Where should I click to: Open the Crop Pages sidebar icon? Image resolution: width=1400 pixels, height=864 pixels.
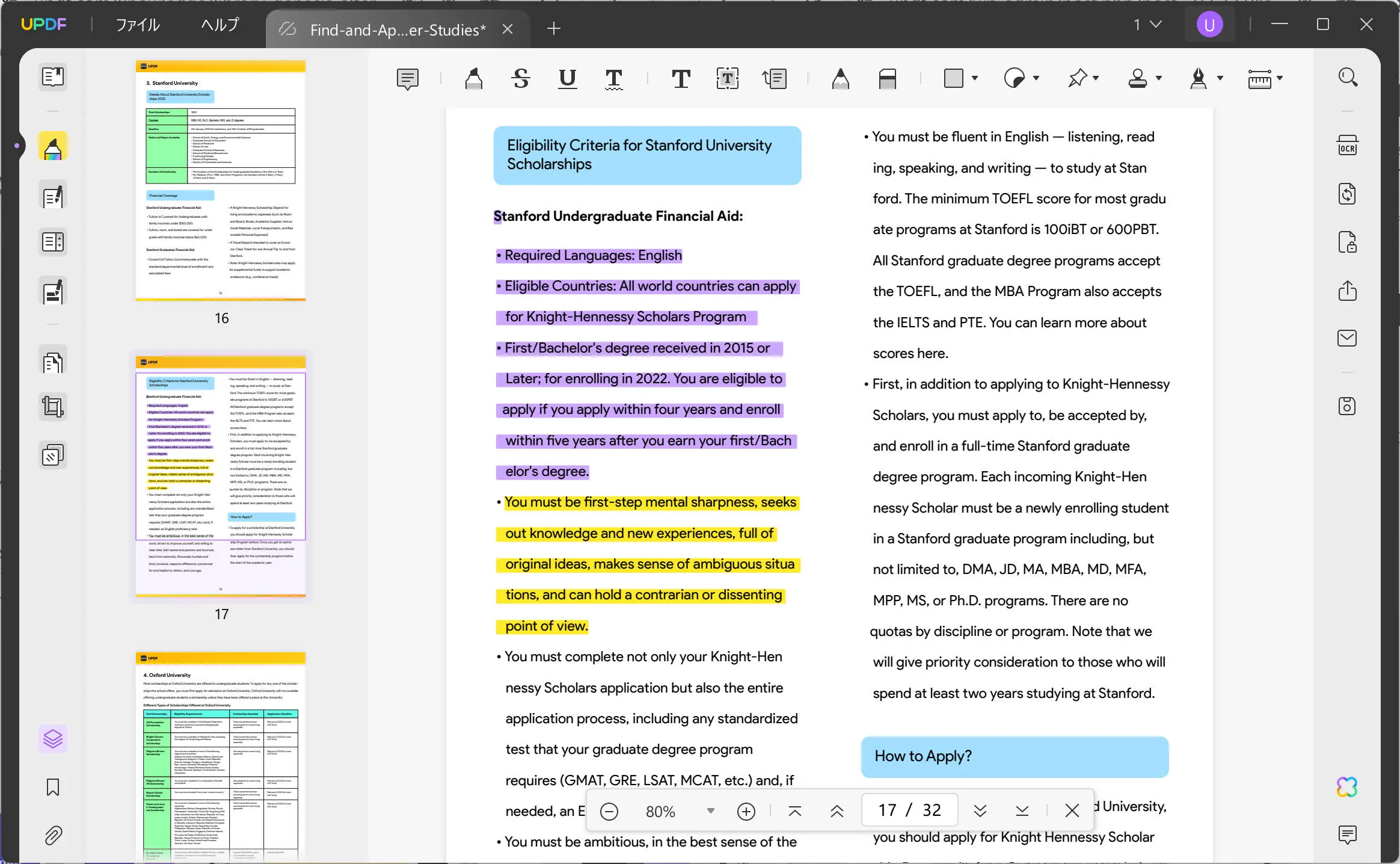[53, 407]
